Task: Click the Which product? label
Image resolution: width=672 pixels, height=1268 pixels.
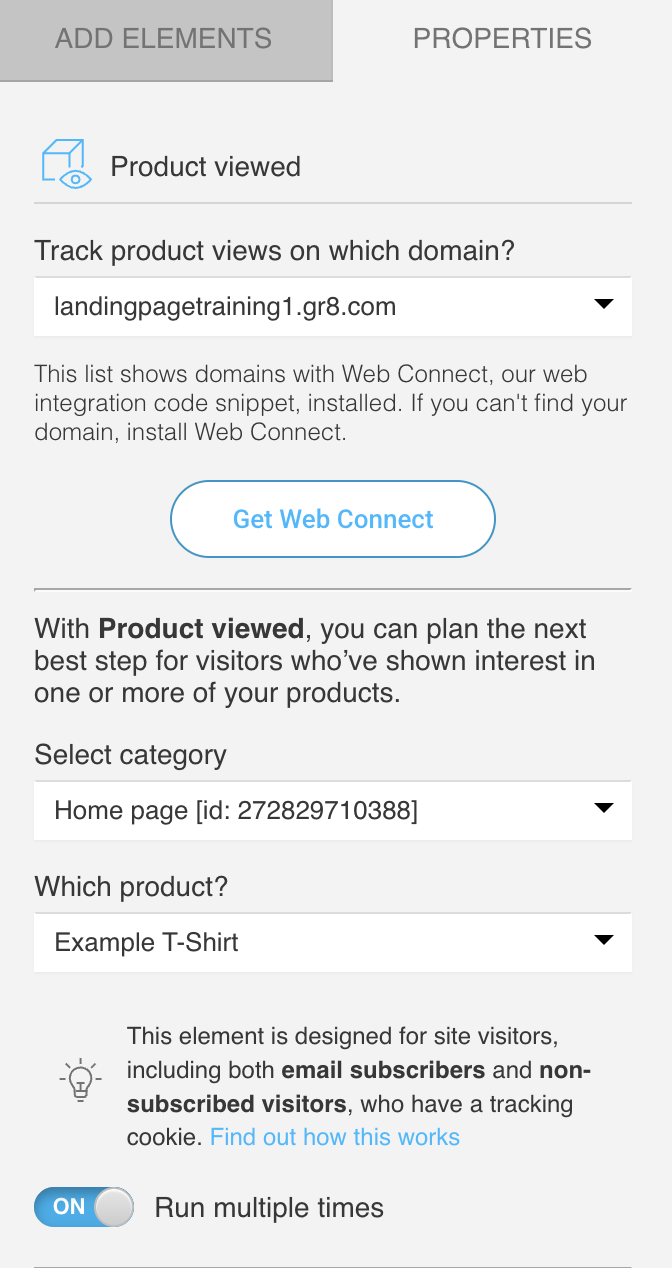Action: [132, 886]
